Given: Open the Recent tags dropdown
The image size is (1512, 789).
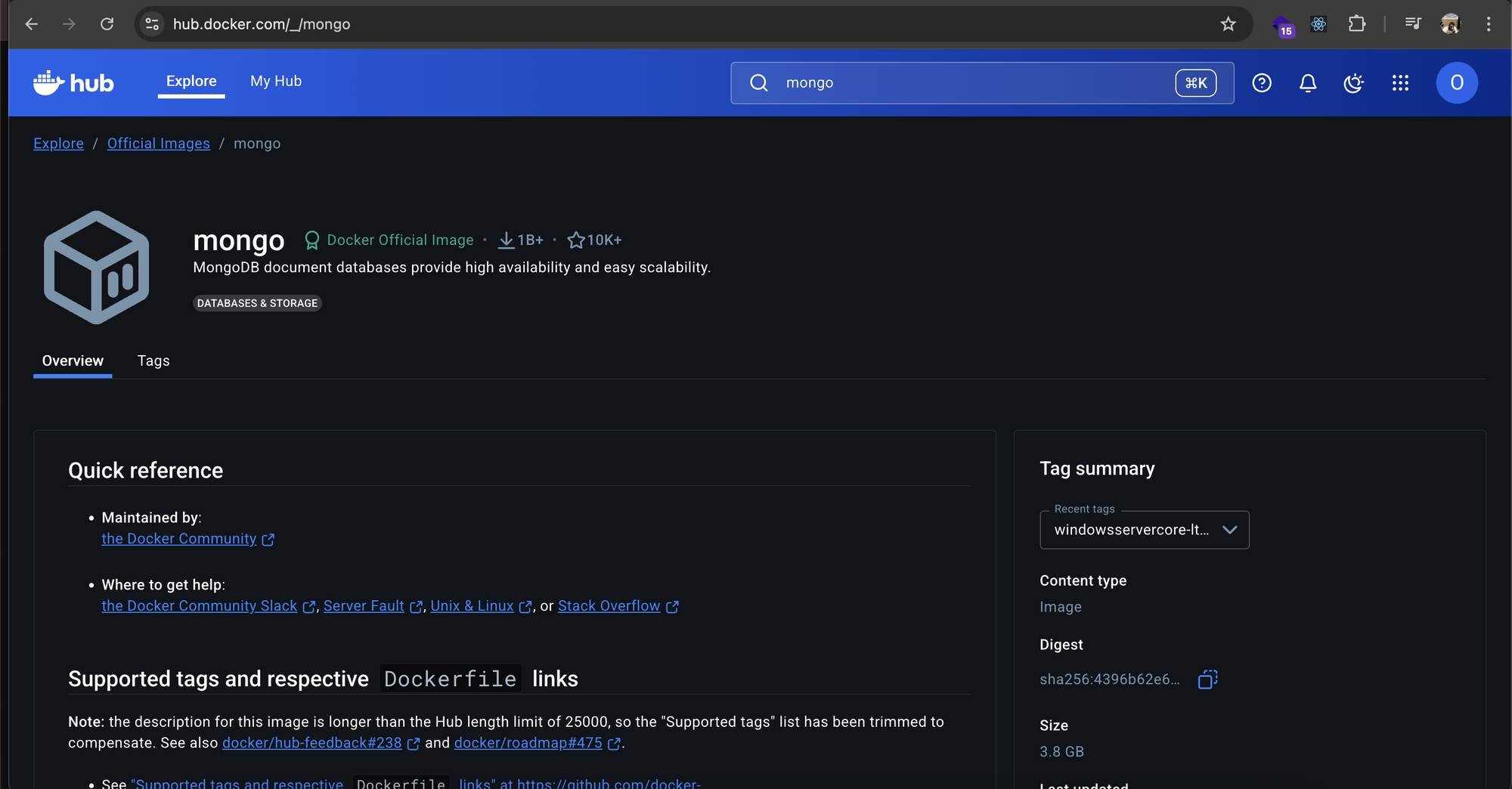Looking at the screenshot, I should point(1143,530).
